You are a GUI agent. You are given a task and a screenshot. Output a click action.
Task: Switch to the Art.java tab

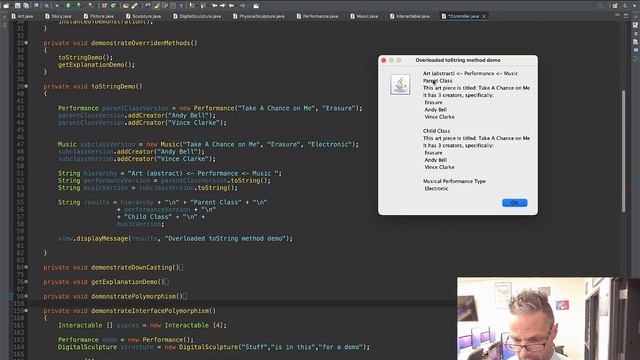click(x=22, y=16)
